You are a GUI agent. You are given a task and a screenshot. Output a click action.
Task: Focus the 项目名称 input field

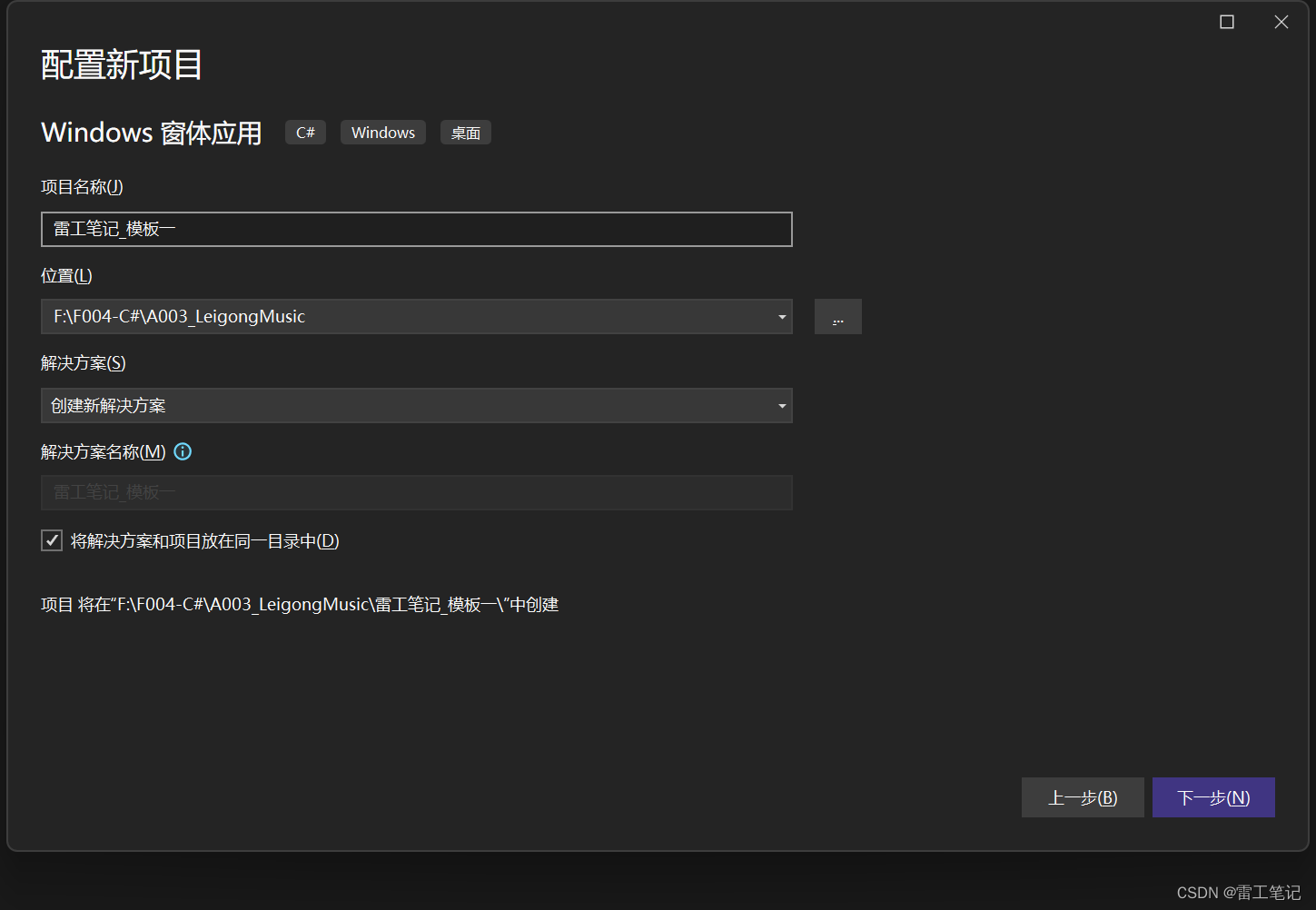(417, 229)
